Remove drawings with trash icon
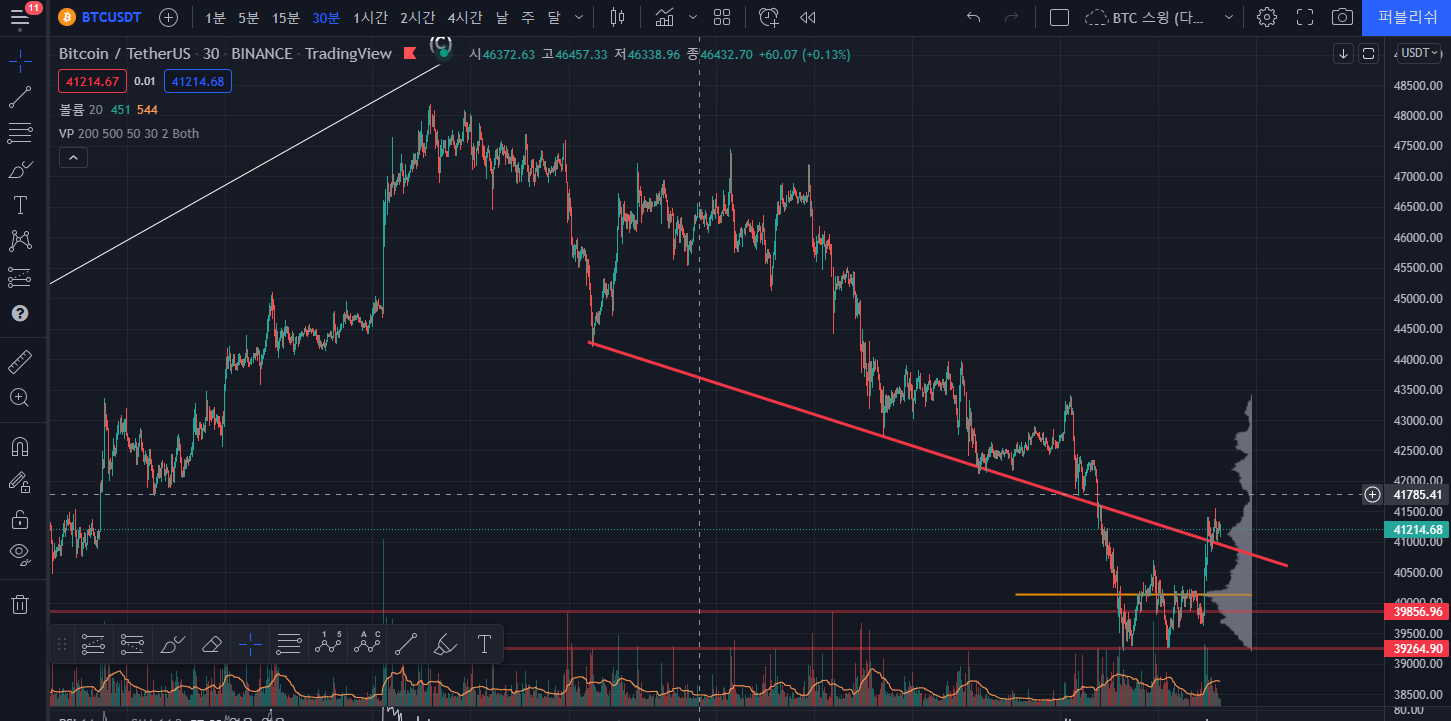The height and width of the screenshot is (721, 1451). (20, 603)
